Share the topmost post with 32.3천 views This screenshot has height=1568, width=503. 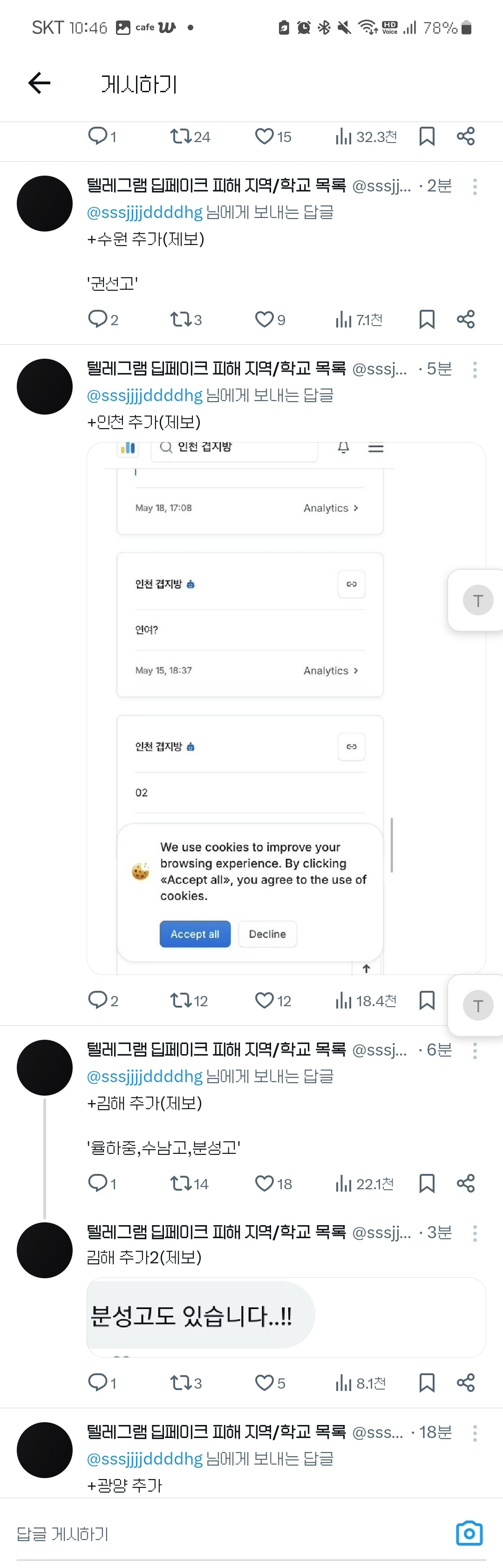[466, 136]
